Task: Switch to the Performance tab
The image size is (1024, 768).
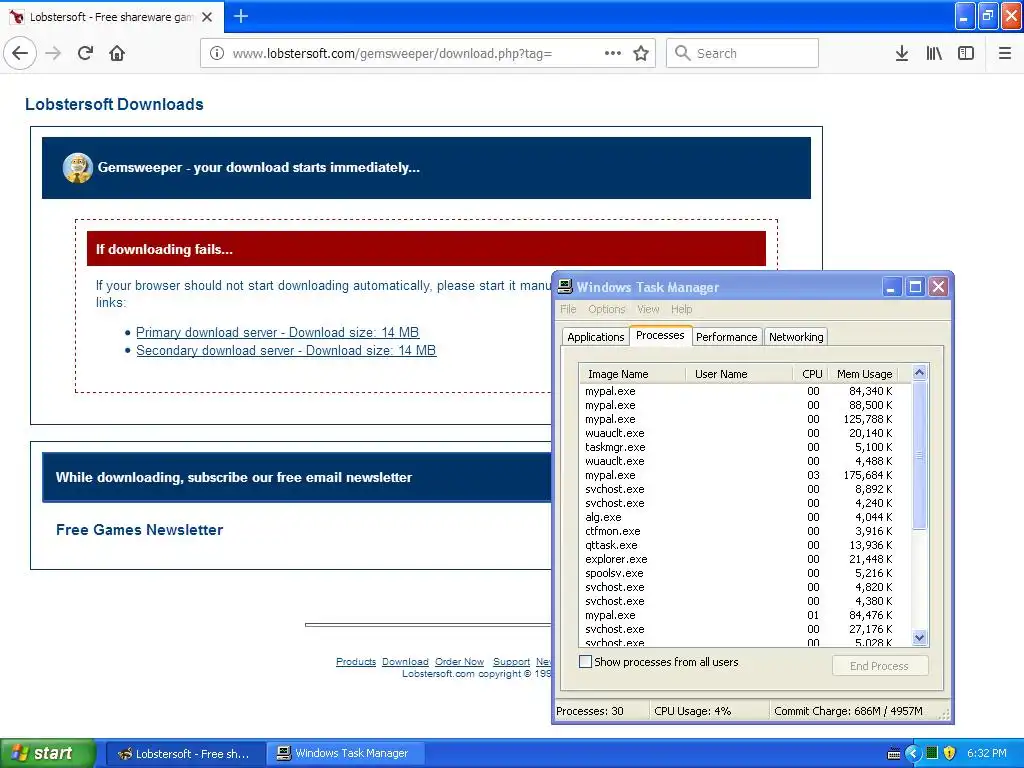Action: click(727, 337)
